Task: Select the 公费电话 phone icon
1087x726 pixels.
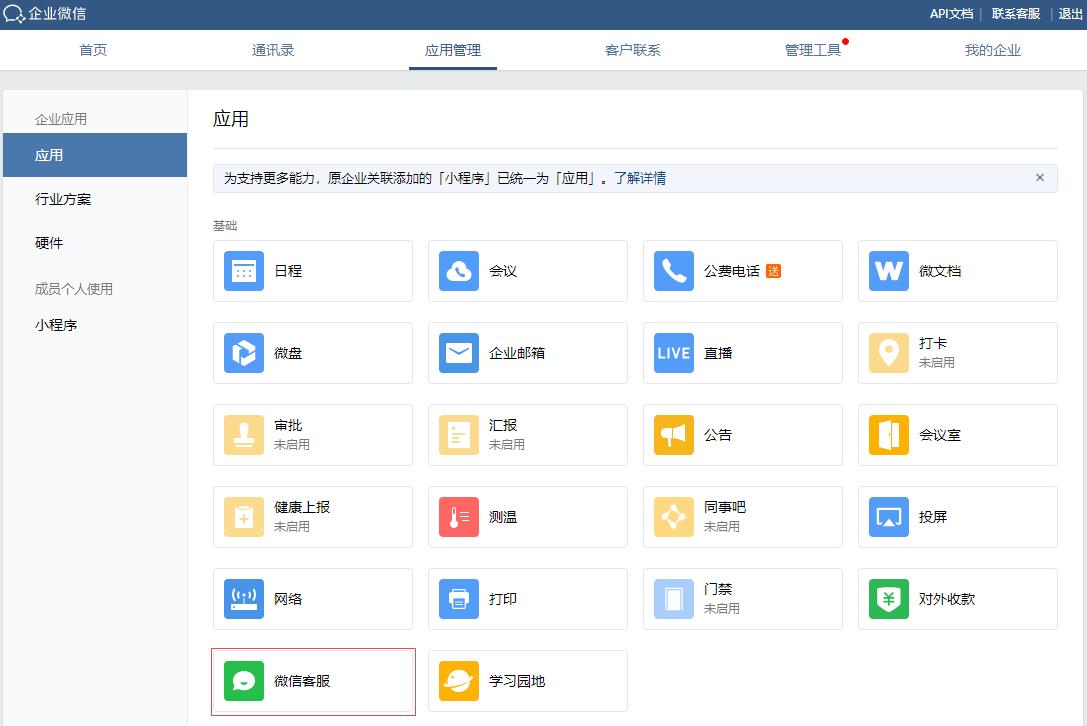Action: click(674, 271)
